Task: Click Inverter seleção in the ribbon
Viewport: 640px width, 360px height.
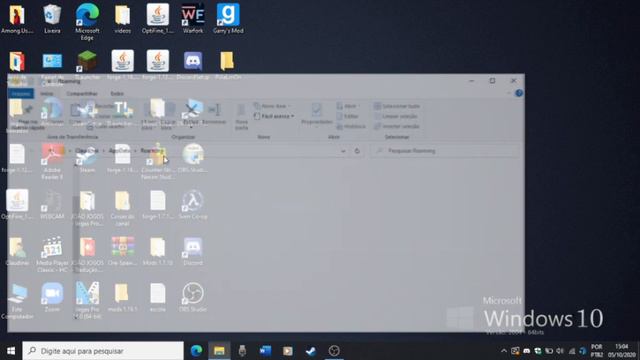Action: [397, 127]
